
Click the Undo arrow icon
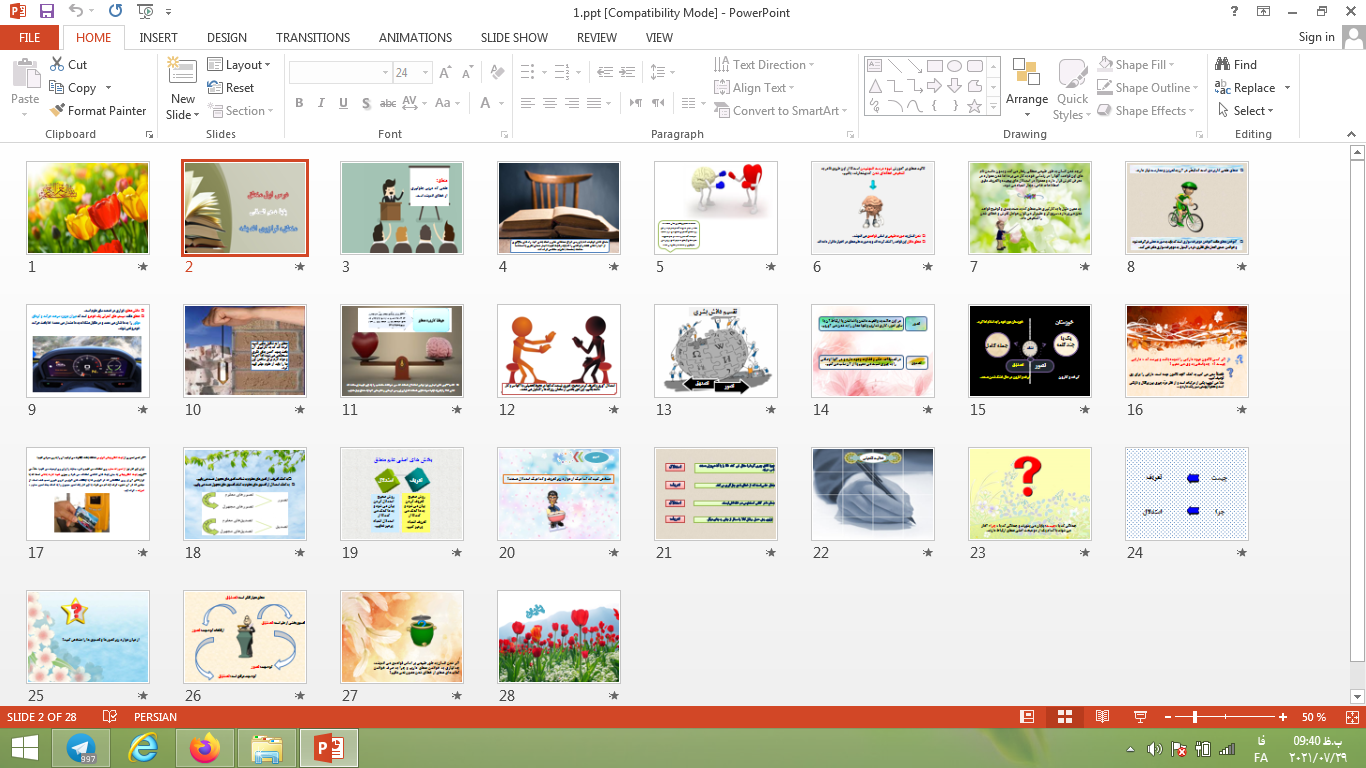tap(77, 12)
